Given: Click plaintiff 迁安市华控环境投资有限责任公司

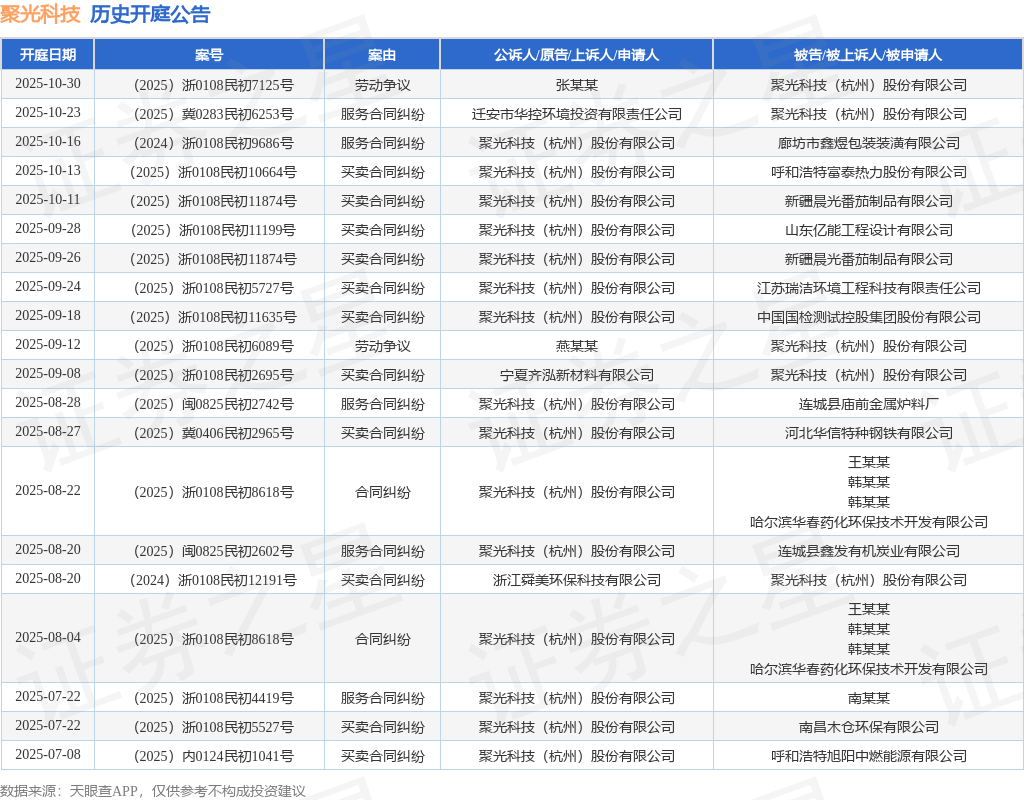Looking at the screenshot, I should (x=577, y=114).
